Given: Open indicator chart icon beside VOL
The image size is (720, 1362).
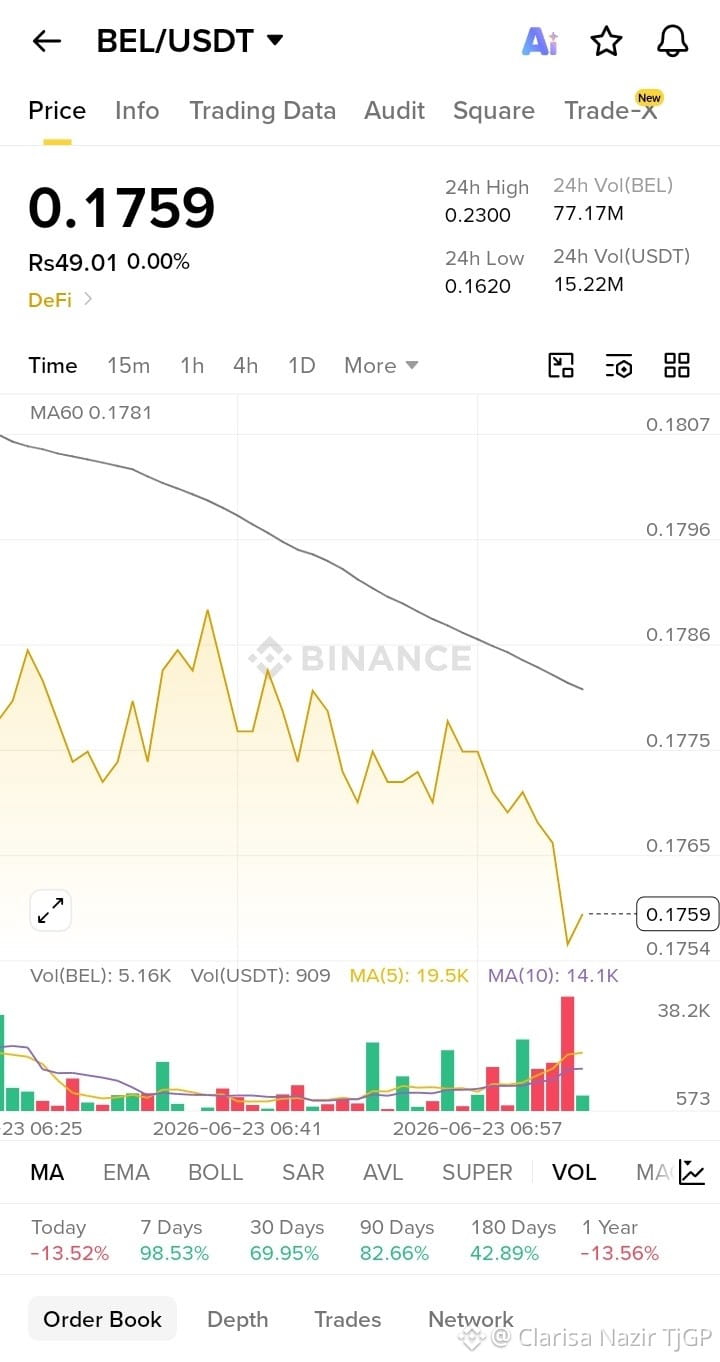Looking at the screenshot, I should click(x=692, y=1172).
